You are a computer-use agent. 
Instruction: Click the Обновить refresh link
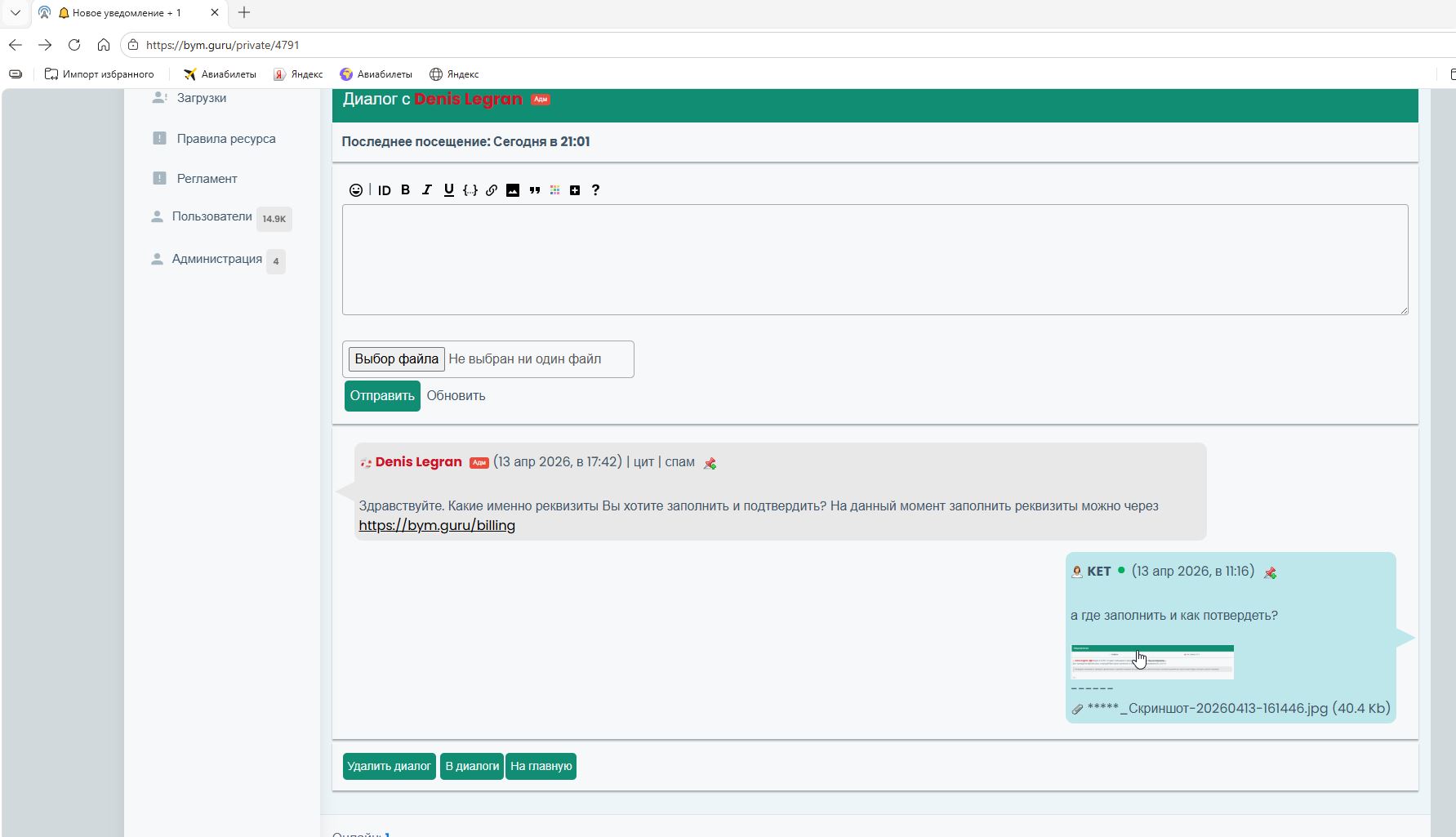pyautogui.click(x=456, y=396)
